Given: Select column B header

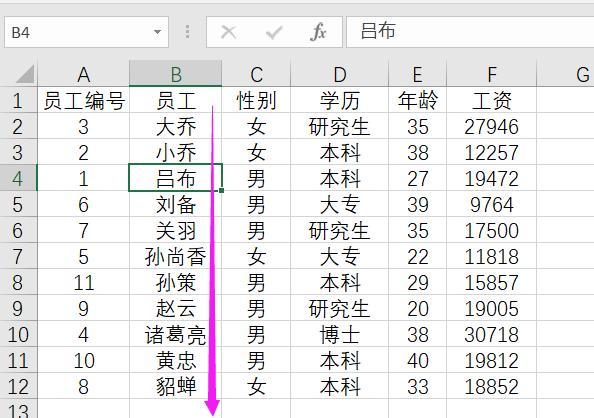Looking at the screenshot, I should pos(175,74).
